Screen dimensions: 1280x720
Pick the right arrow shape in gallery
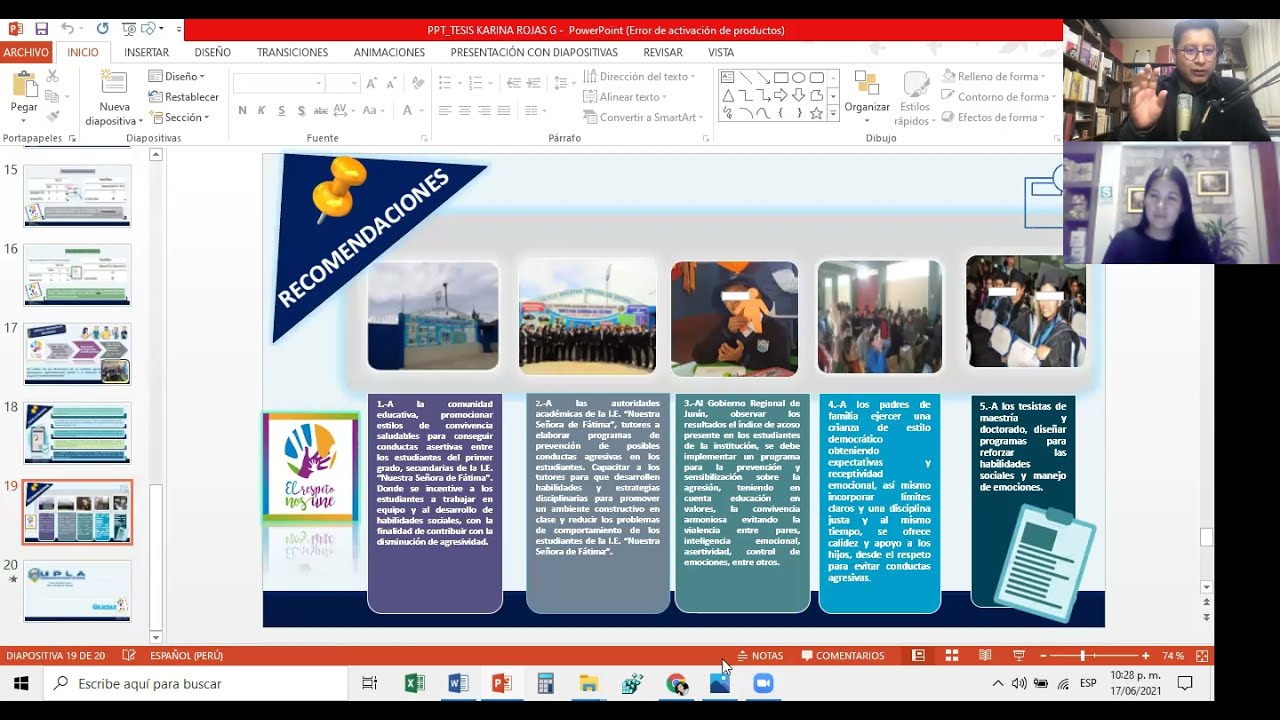click(x=781, y=96)
